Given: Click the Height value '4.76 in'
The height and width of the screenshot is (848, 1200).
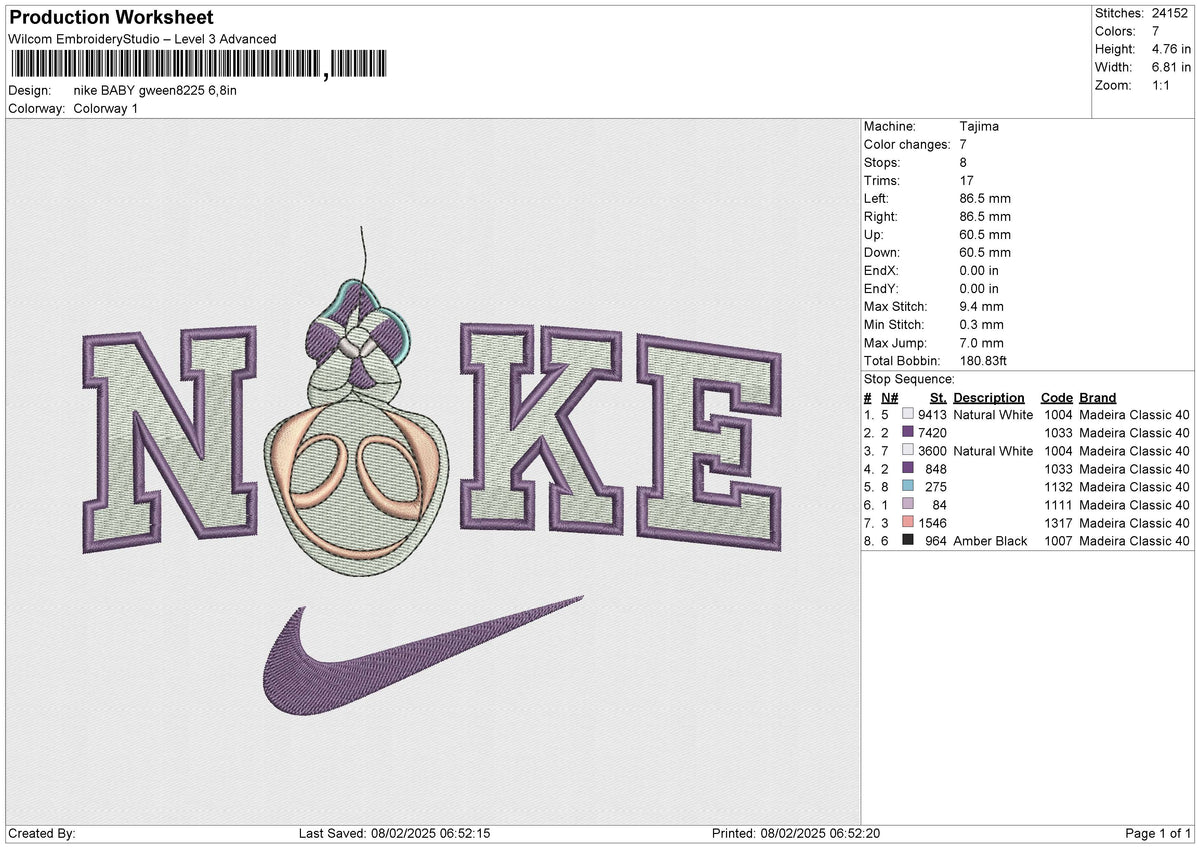Looking at the screenshot, I should coord(1171,49).
